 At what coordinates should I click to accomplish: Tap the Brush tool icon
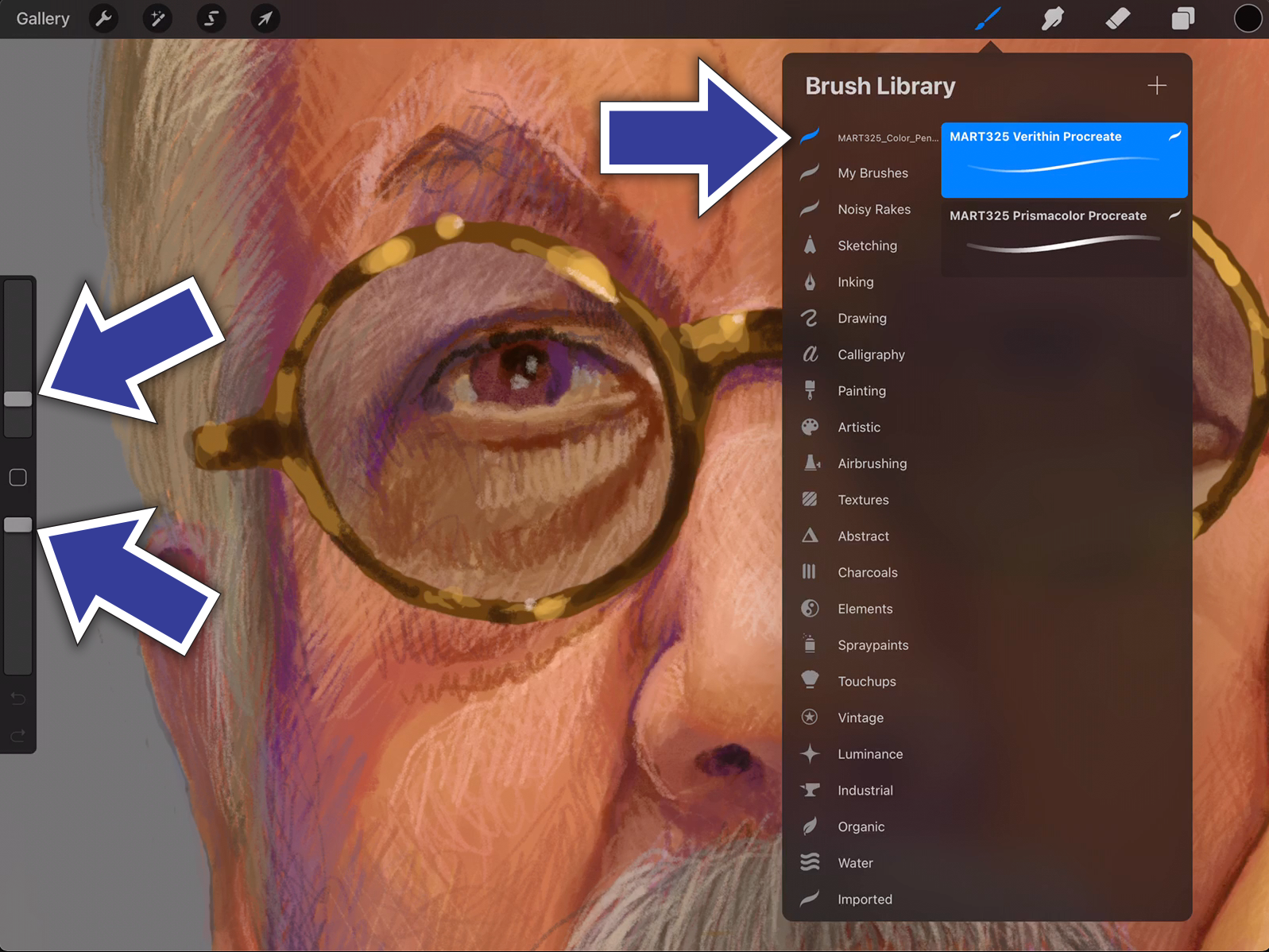(988, 18)
